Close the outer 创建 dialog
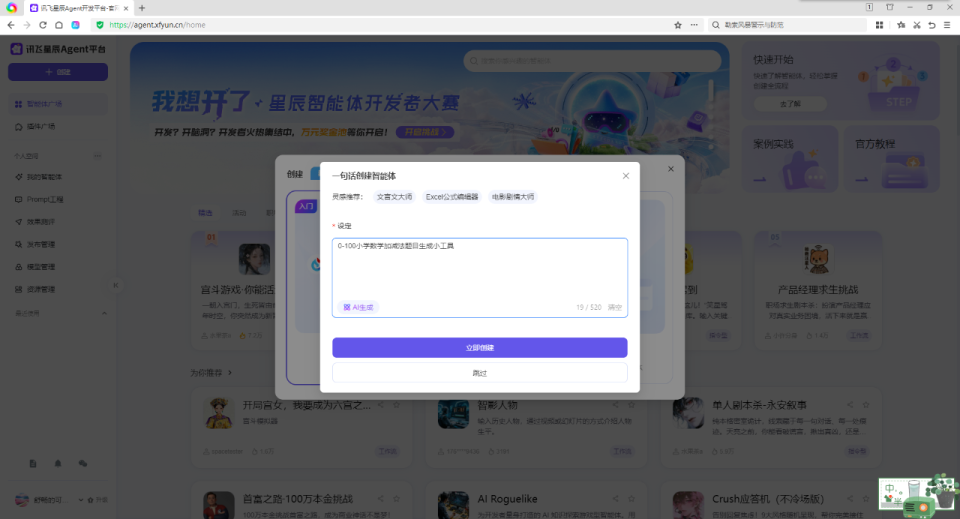960x519 pixels. (x=670, y=169)
